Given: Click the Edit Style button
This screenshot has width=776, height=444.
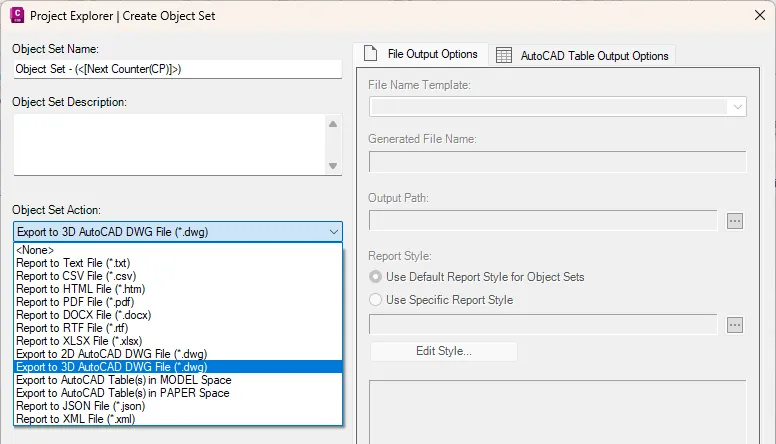Looking at the screenshot, I should click(x=443, y=351).
